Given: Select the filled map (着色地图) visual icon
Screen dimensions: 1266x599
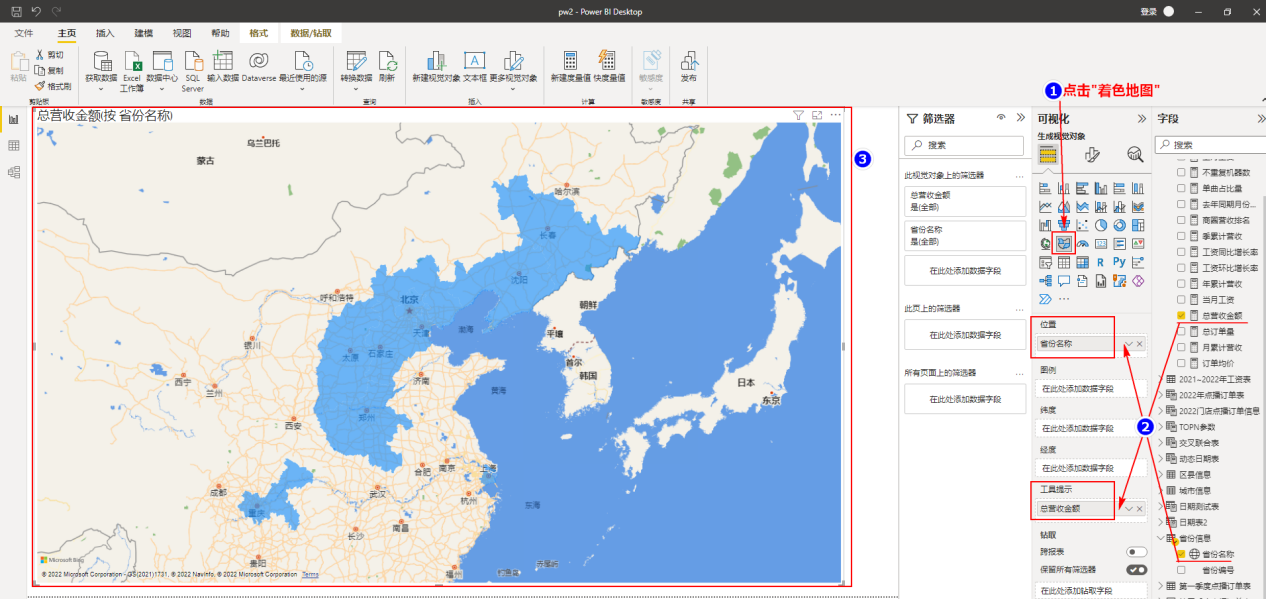Looking at the screenshot, I should 1064,243.
